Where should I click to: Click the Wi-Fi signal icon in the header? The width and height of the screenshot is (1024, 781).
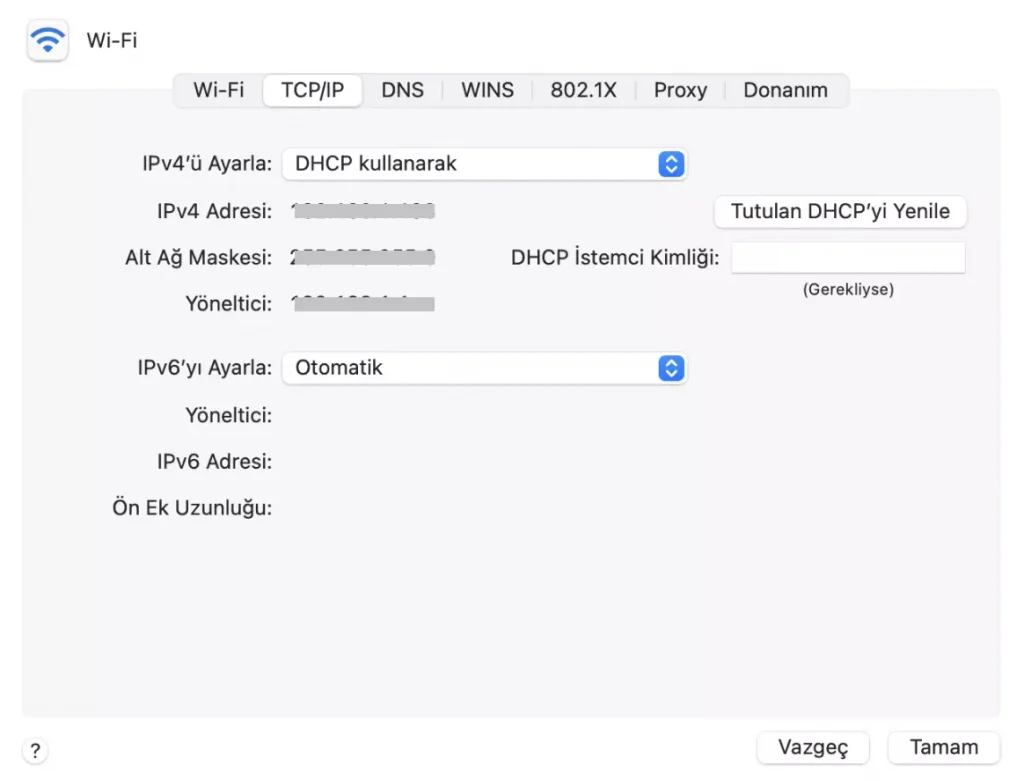(47, 41)
